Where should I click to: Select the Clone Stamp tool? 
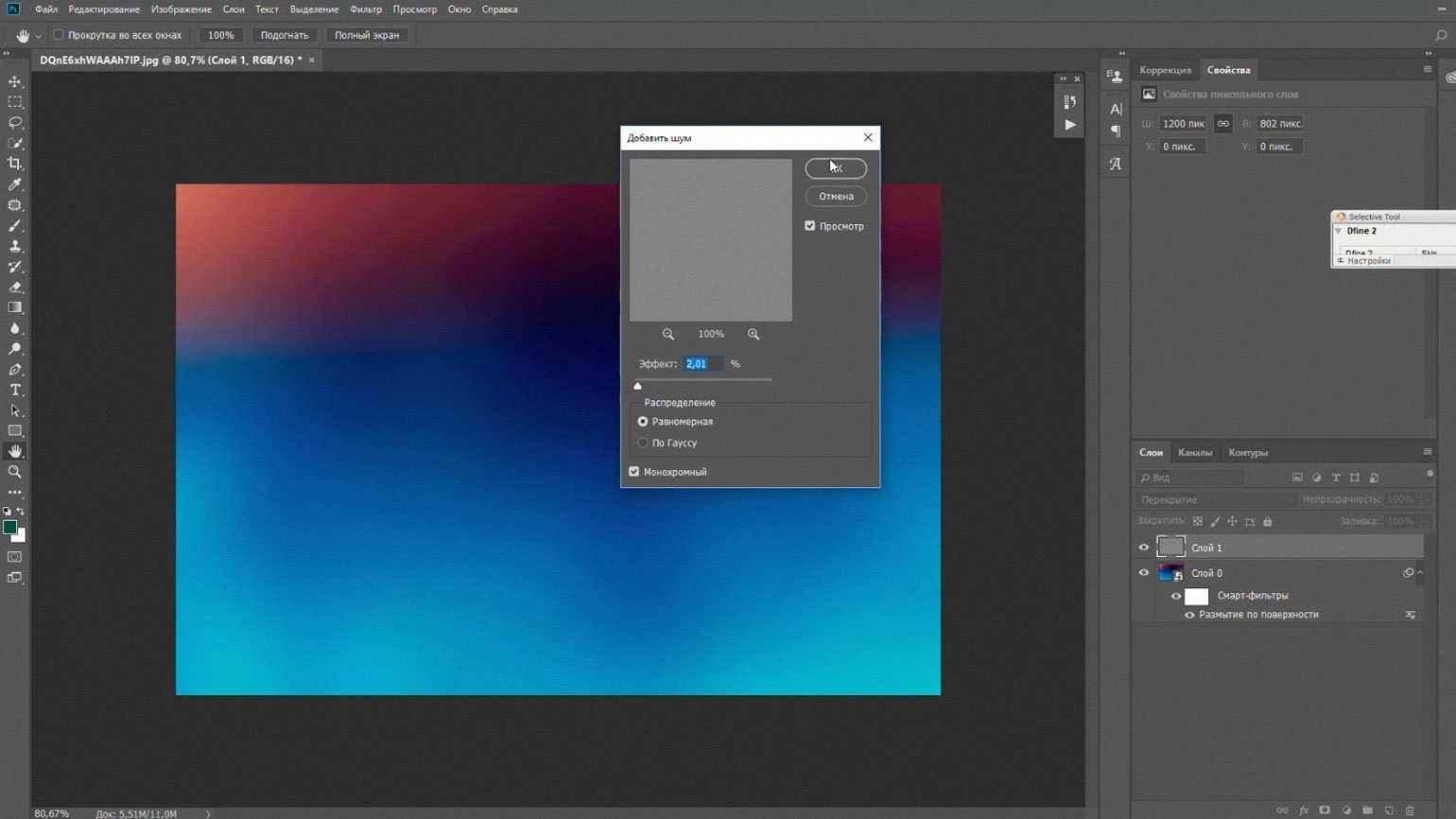(15, 247)
